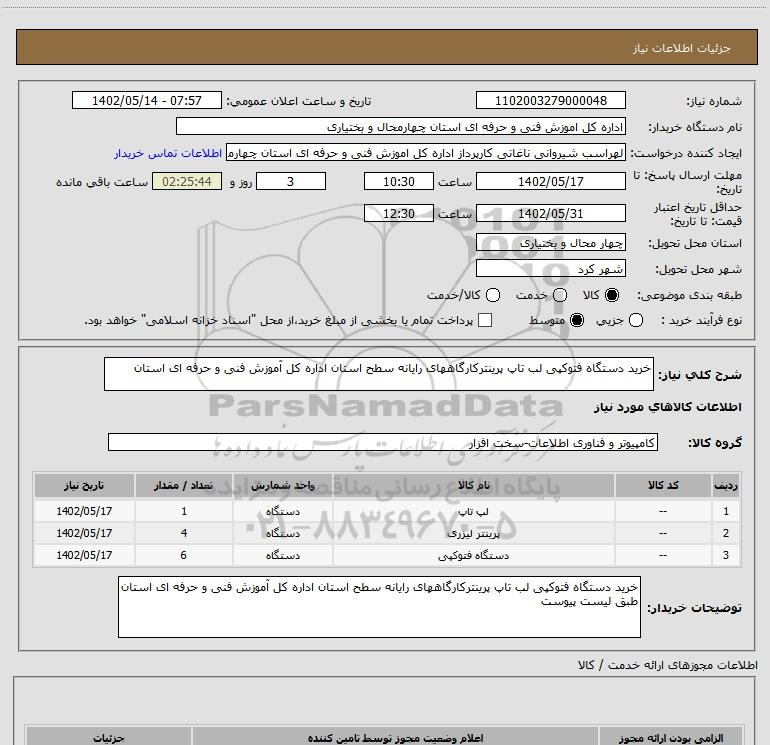
Task: Click the ردیف column header
Action: click(726, 486)
